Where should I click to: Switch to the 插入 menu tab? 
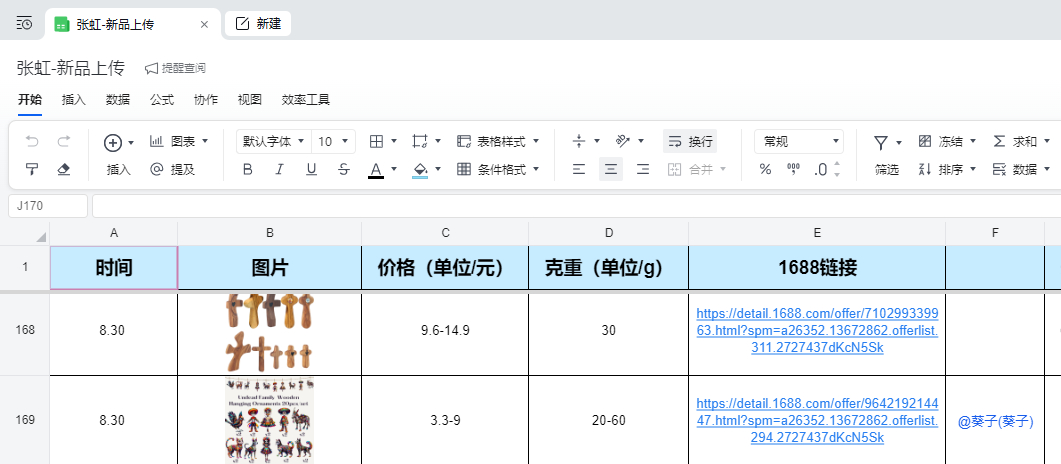pos(74,100)
